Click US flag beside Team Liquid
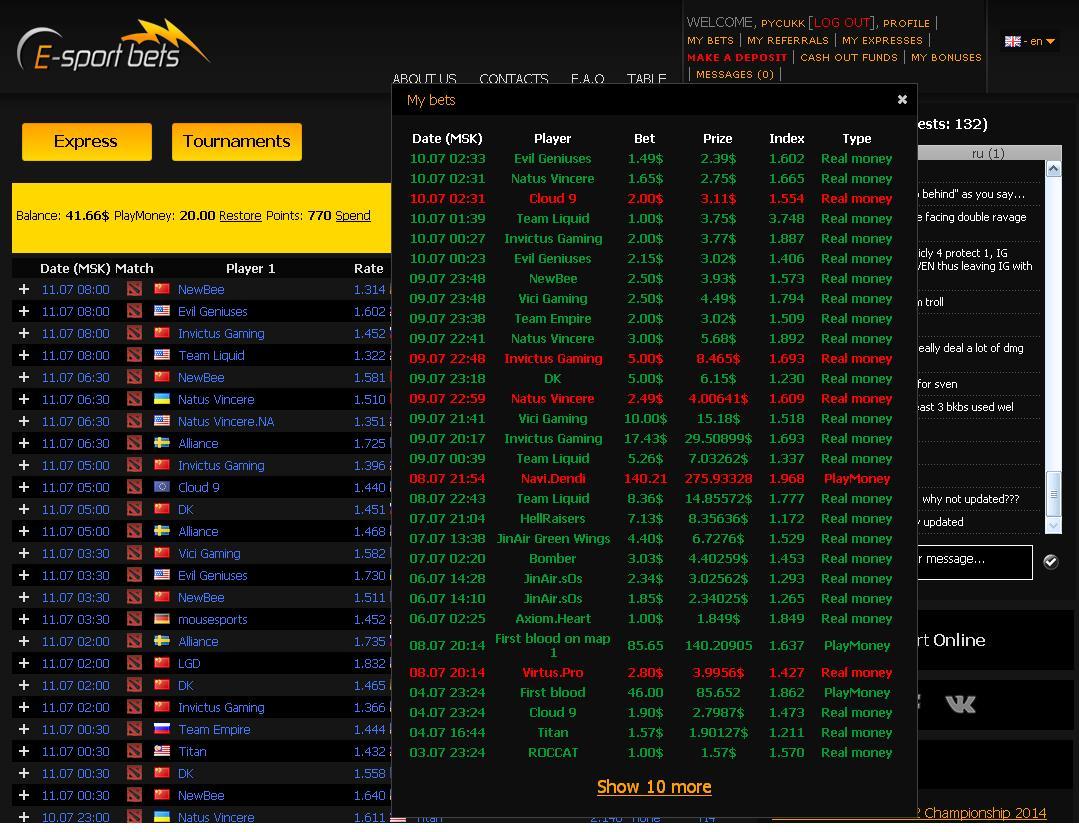Screen dimensions: 1079x832 [x=162, y=355]
